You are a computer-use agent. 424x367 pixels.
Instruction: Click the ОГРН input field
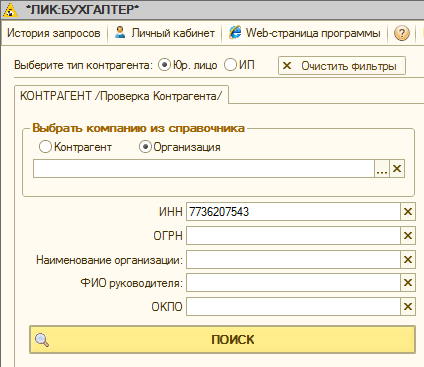(293, 236)
